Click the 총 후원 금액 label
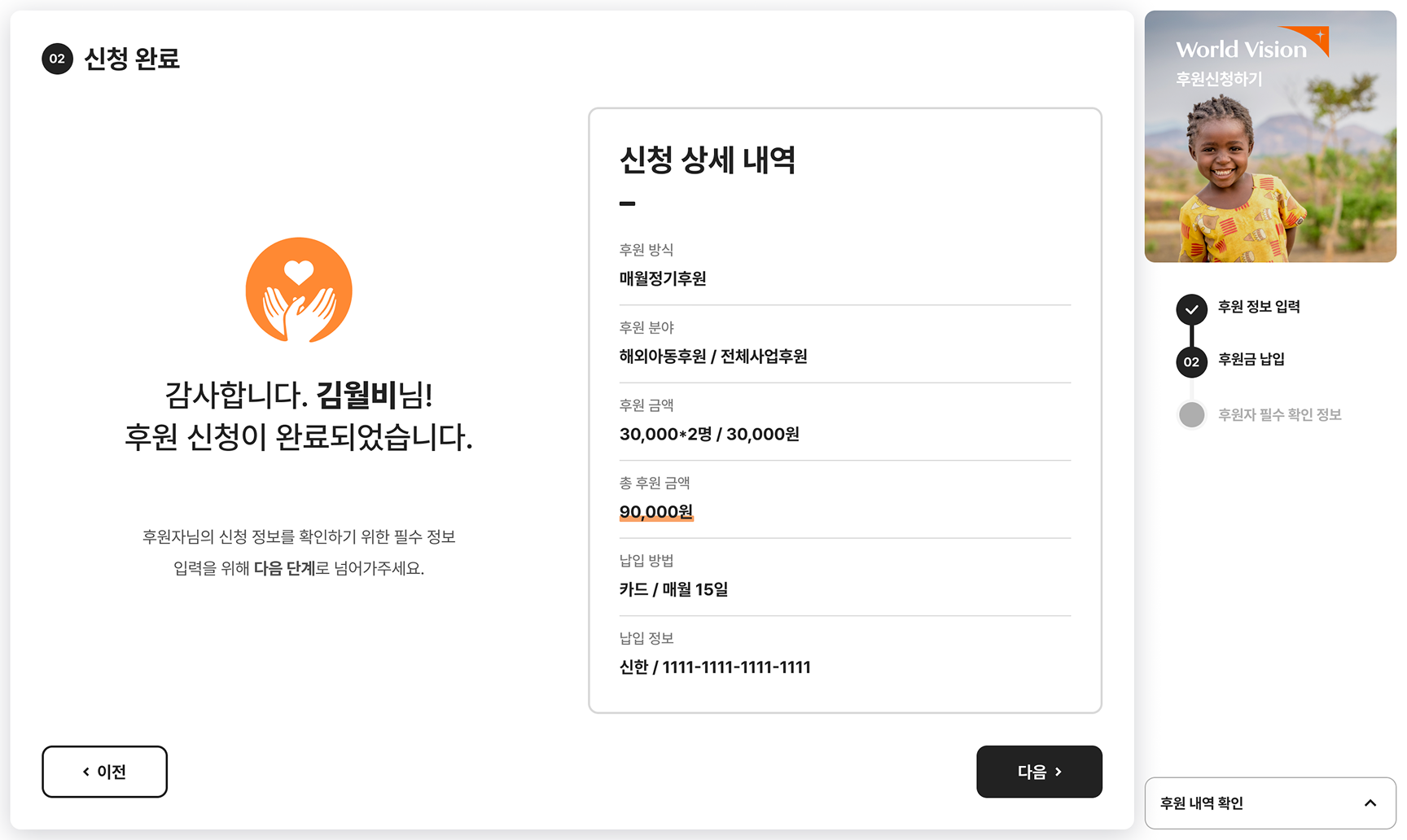 point(655,483)
